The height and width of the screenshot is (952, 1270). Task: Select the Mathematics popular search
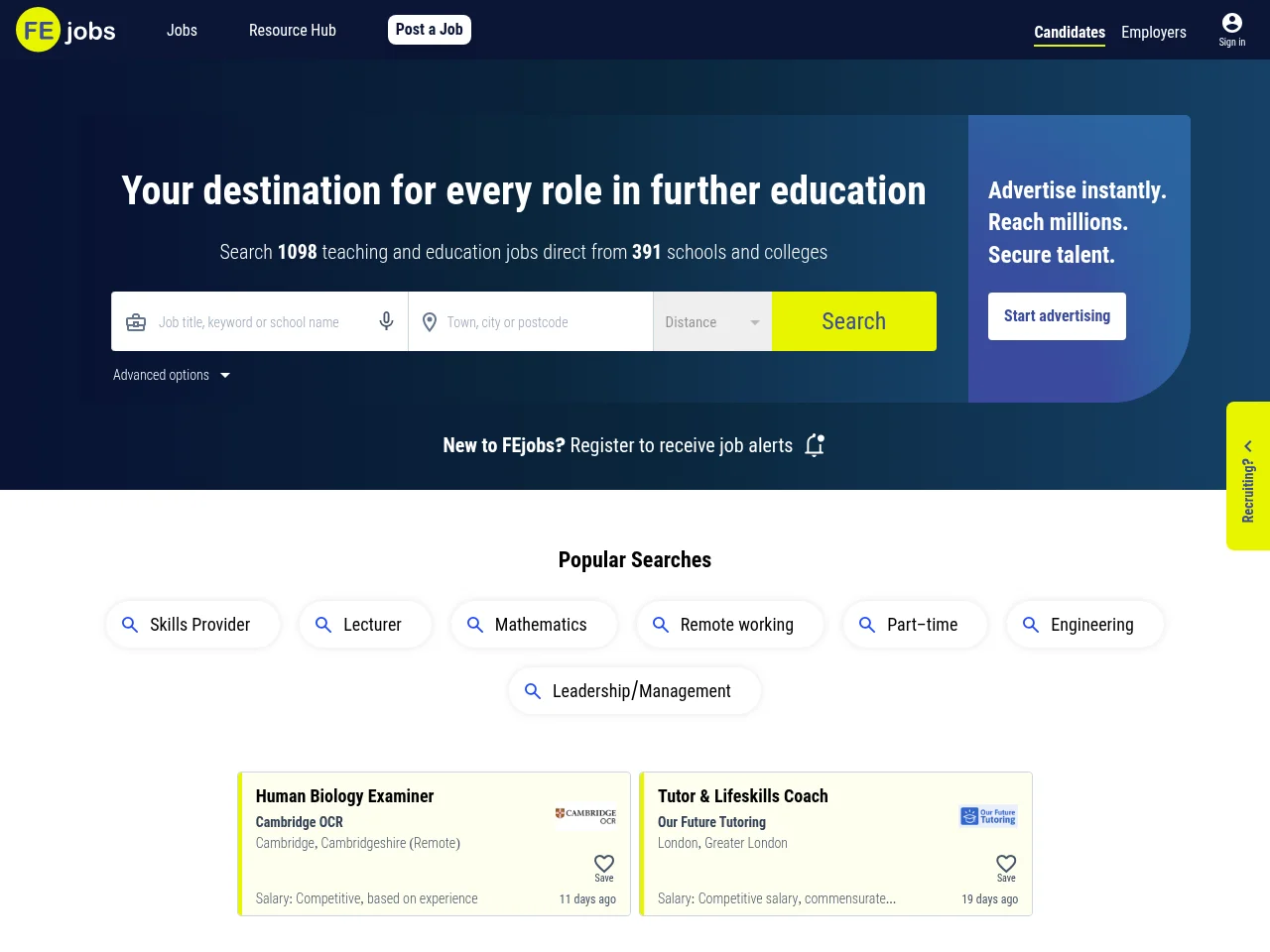coord(534,625)
